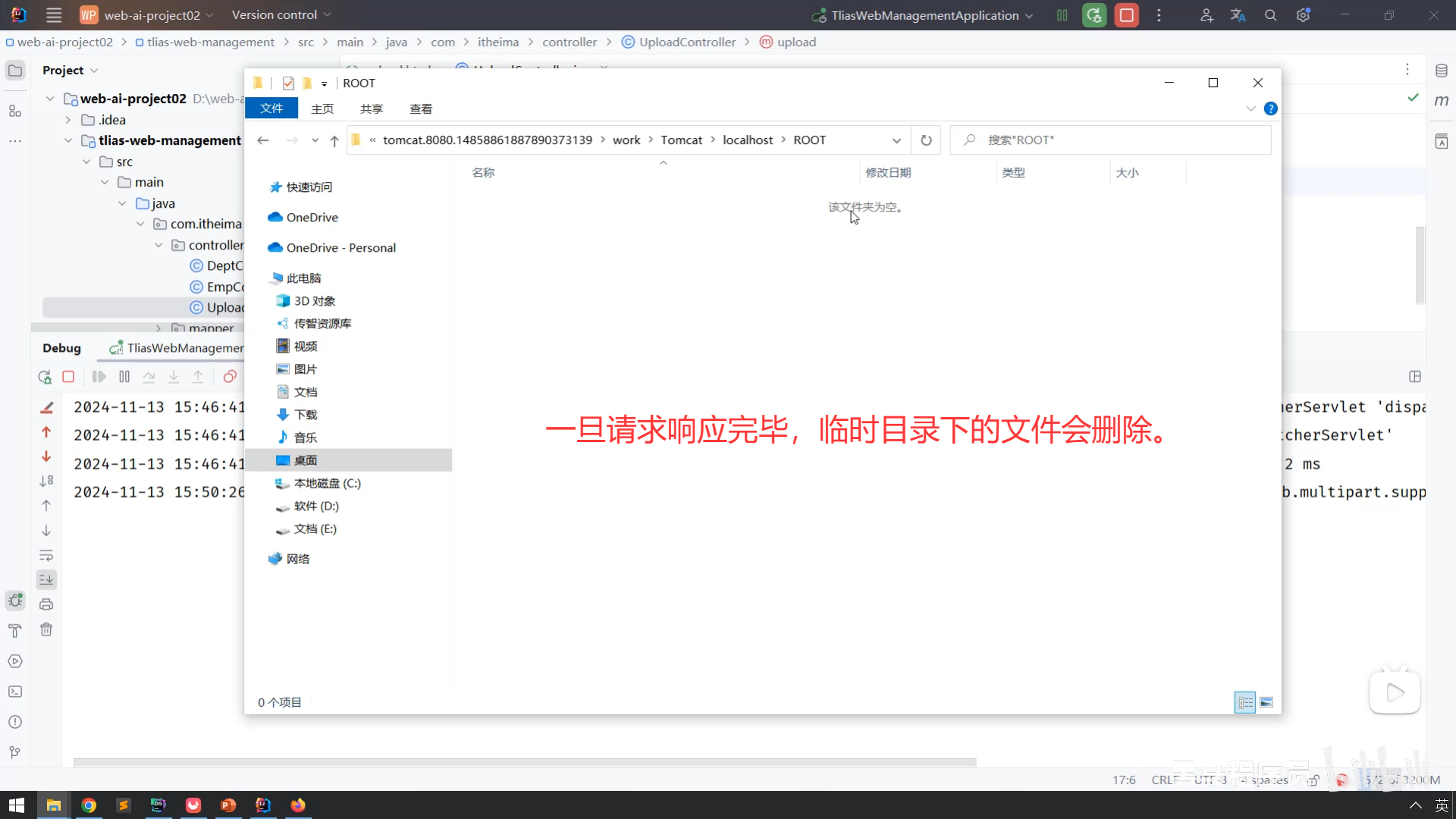The image size is (1456, 819).
Task: Click the console horizontal scrollbar
Action: pos(523,762)
